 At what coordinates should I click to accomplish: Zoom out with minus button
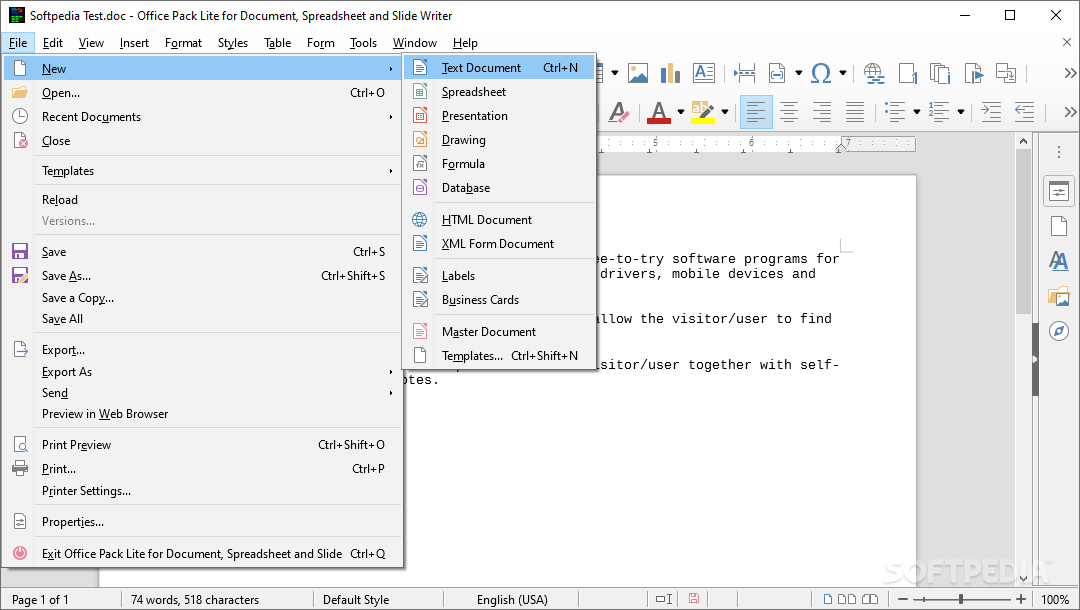click(903, 599)
